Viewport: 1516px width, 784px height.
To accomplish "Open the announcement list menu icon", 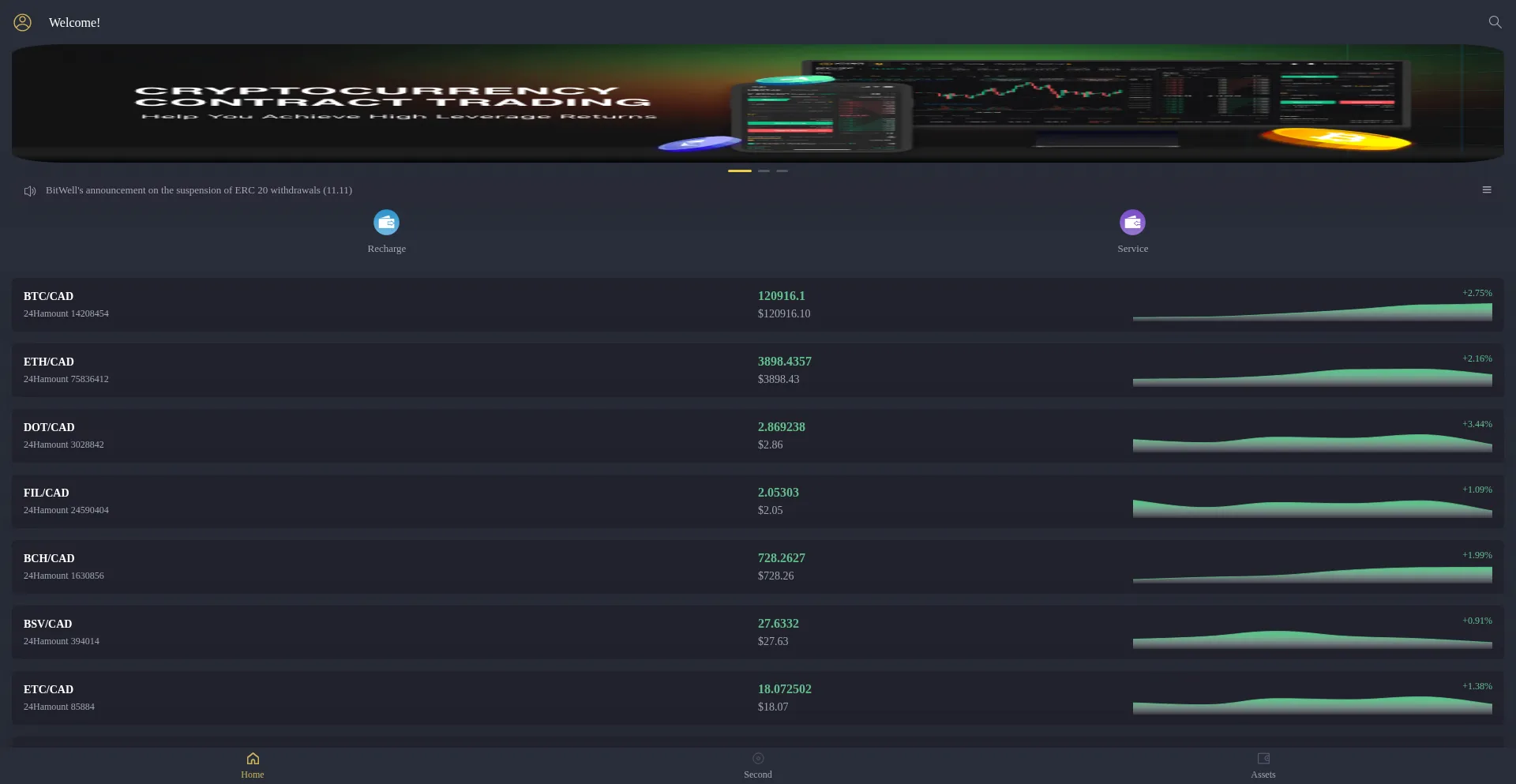I will point(1487,190).
